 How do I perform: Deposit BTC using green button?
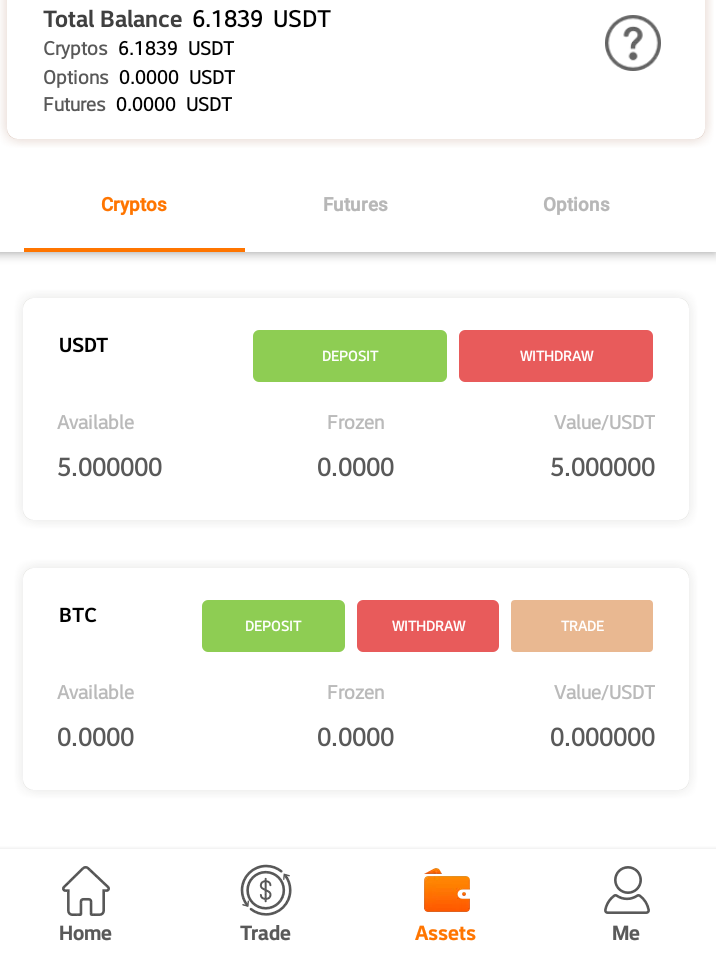(273, 626)
